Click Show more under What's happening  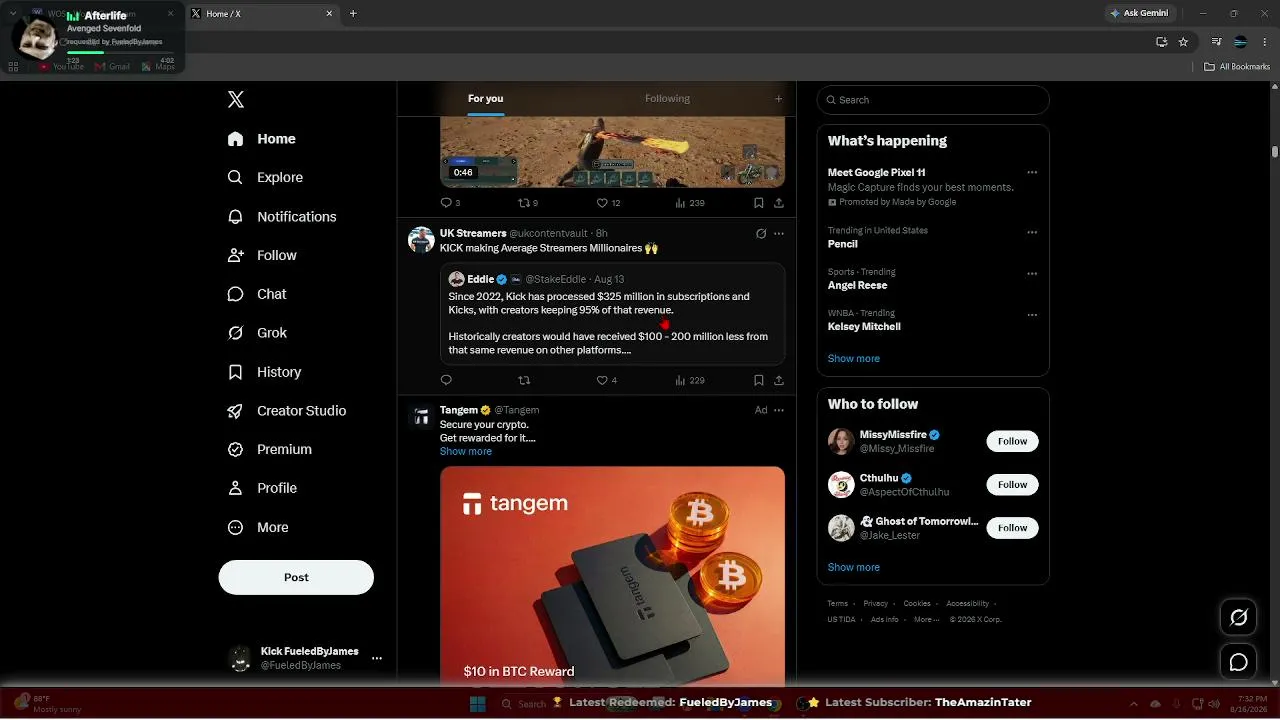854,358
